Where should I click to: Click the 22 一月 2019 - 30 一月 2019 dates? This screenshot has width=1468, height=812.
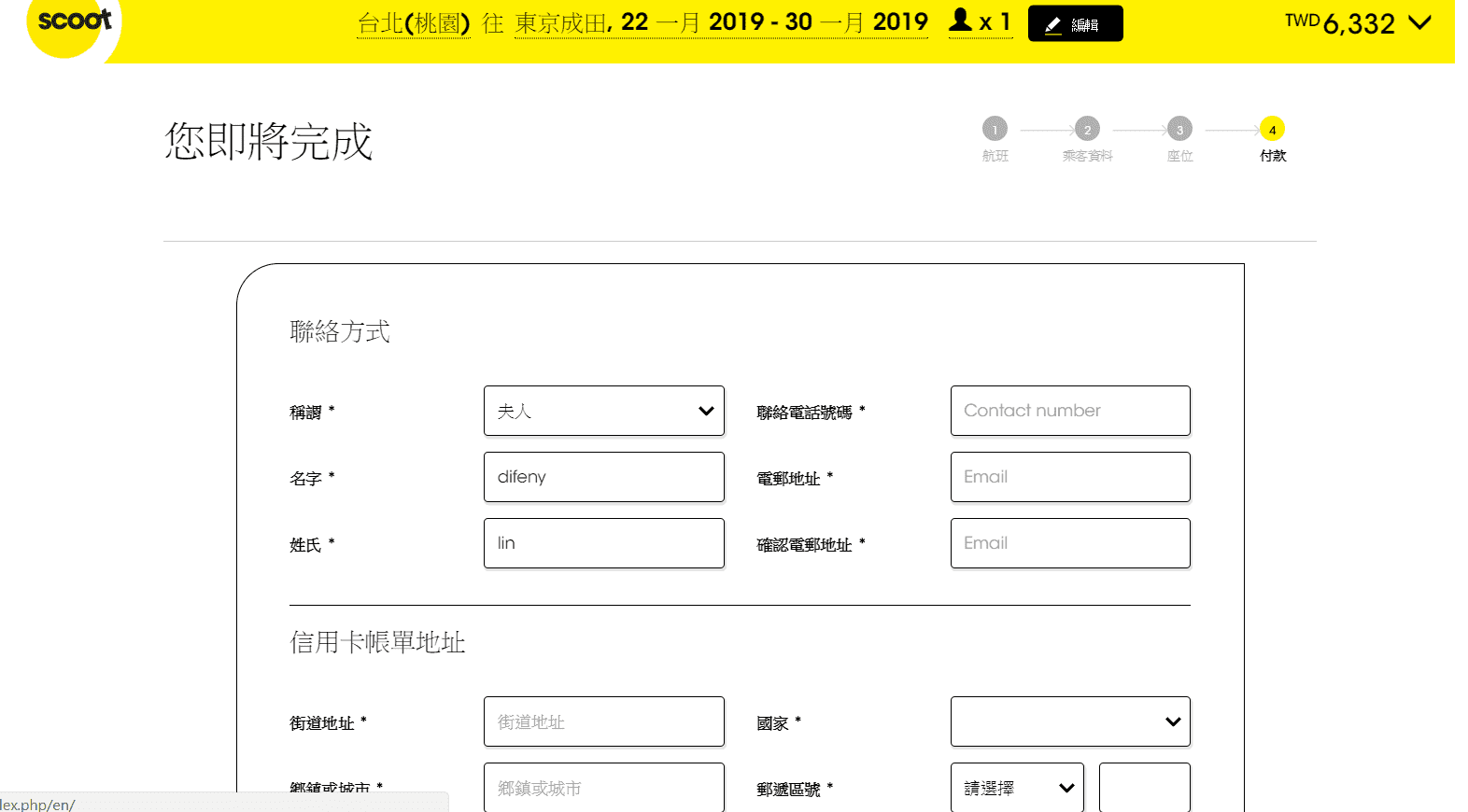pos(774,22)
